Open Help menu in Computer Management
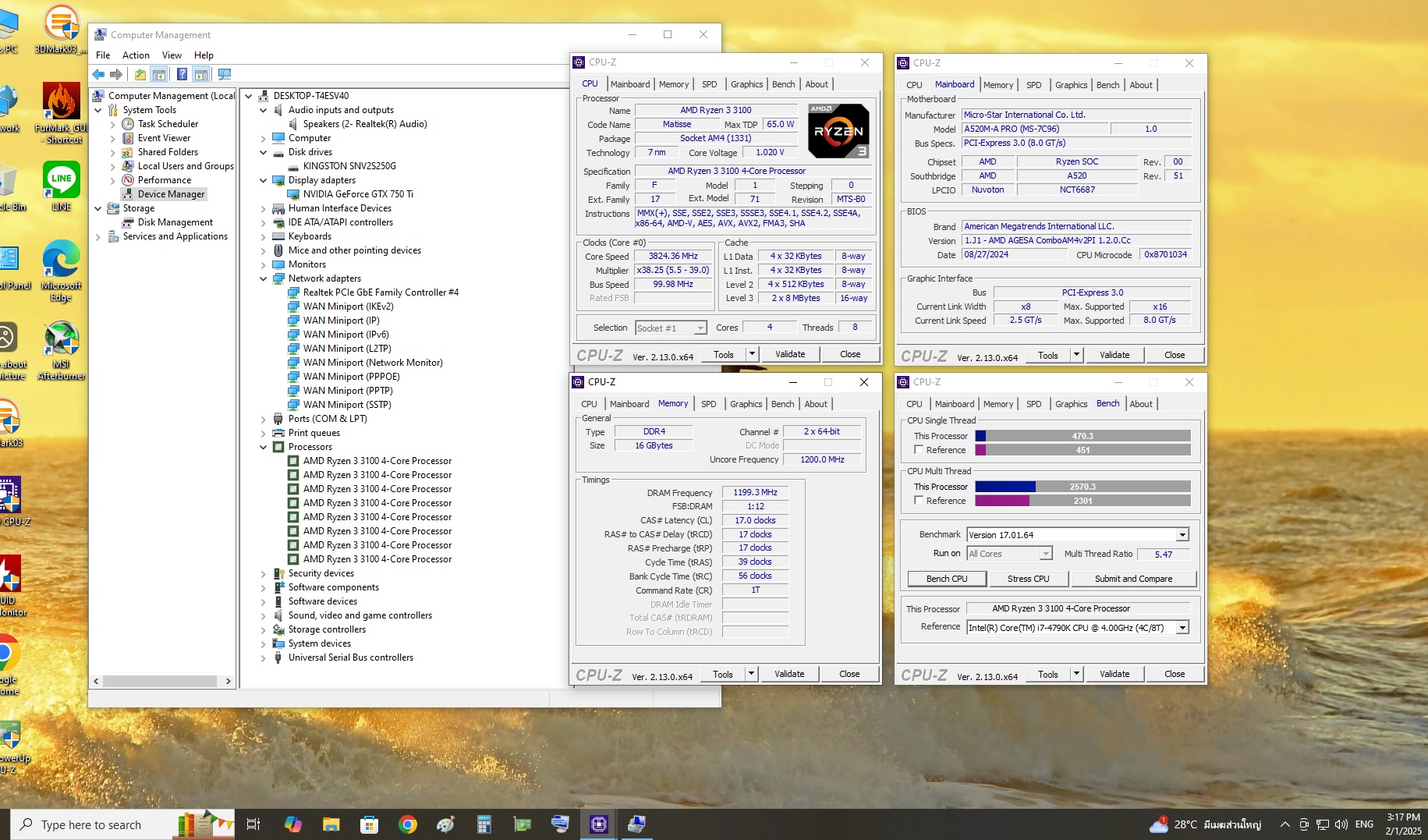The width and height of the screenshot is (1428, 840). pyautogui.click(x=204, y=55)
